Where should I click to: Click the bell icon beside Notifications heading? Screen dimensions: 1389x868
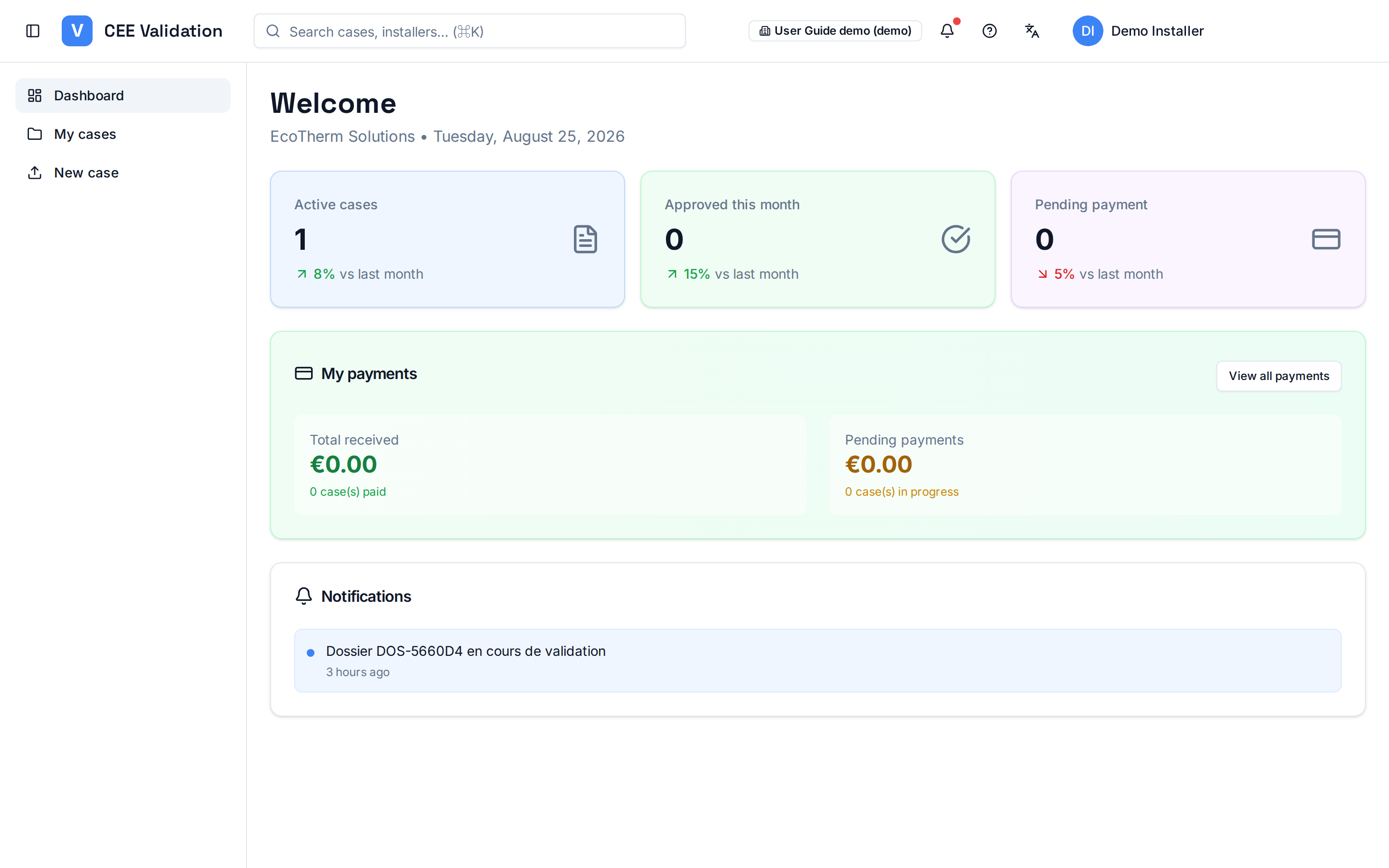[304, 596]
